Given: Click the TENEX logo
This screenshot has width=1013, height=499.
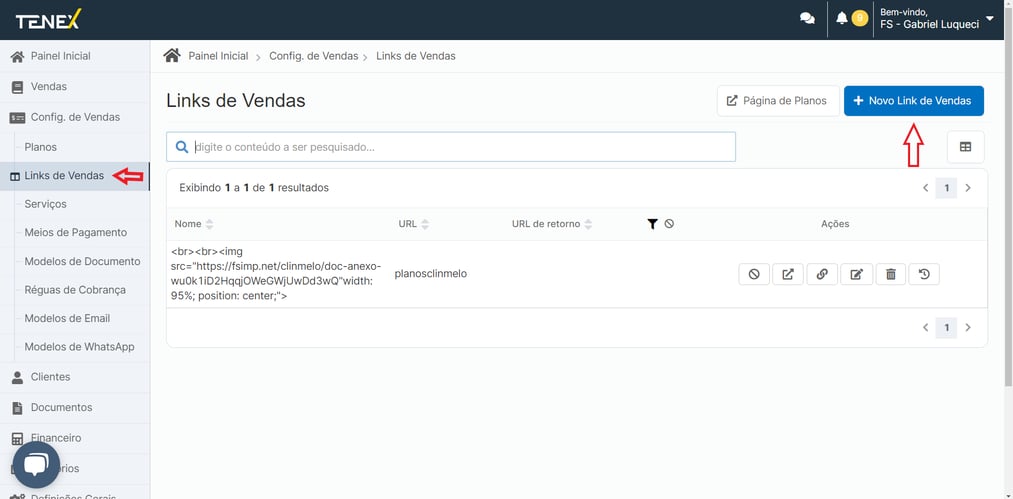Looking at the screenshot, I should point(48,20).
